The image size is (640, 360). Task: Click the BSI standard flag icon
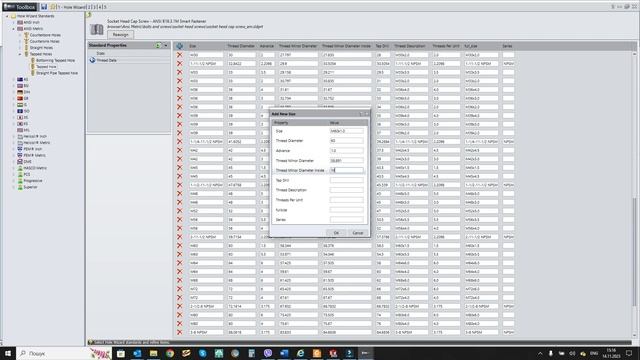(20, 86)
